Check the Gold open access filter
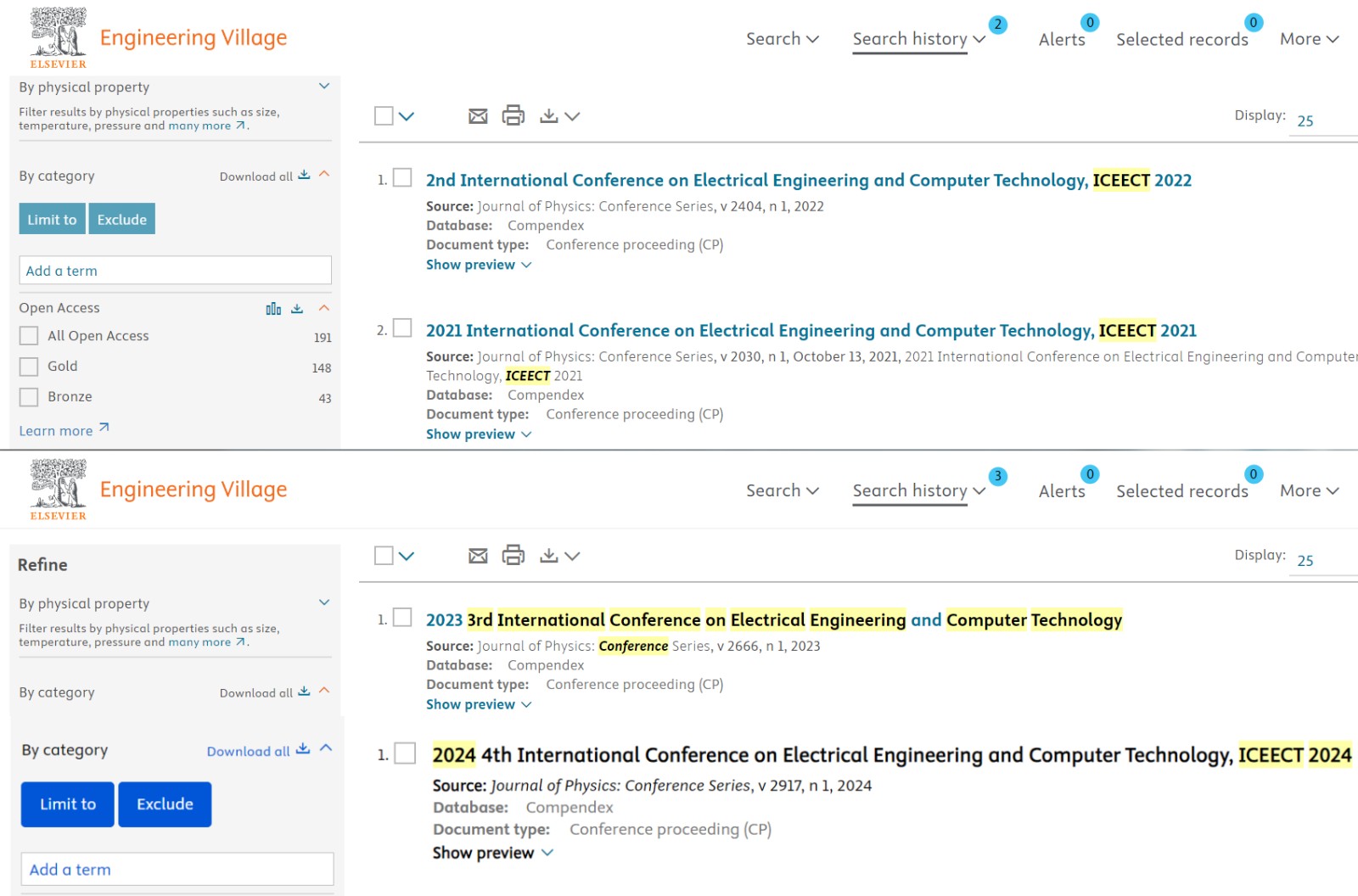Image resolution: width=1358 pixels, height=896 pixels. pos(29,367)
